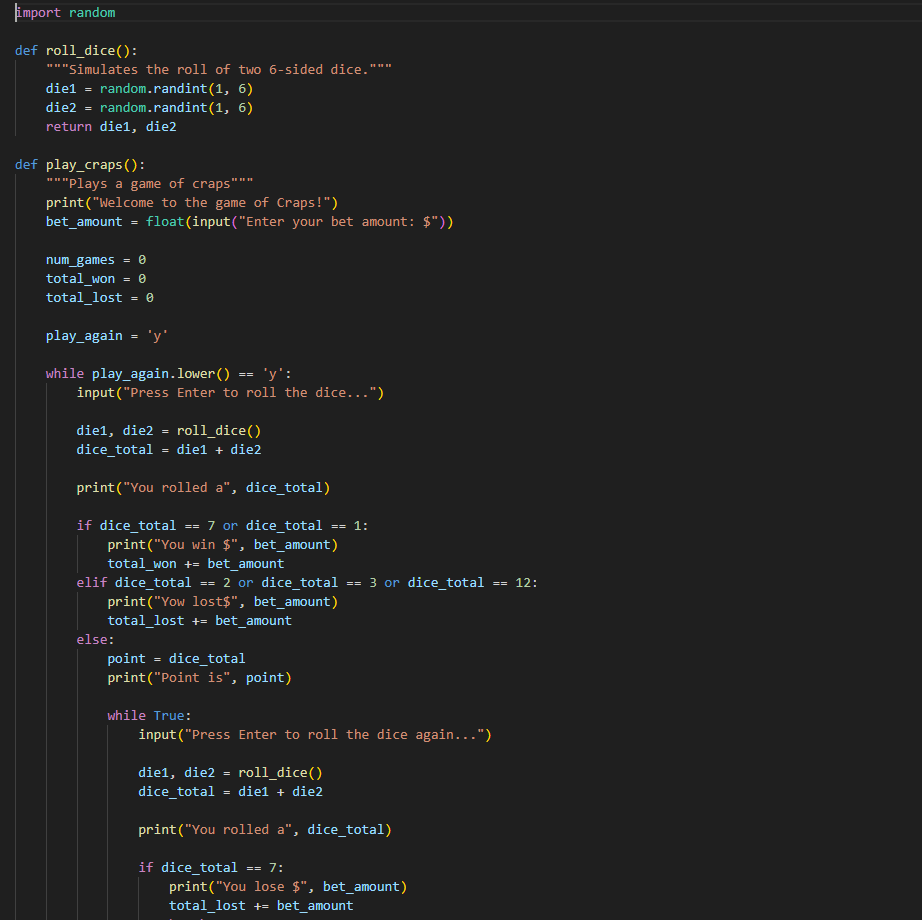Image resolution: width=922 pixels, height=920 pixels.
Task: Click the 'return die1, die2' statement
Action: pyautogui.click(x=111, y=127)
